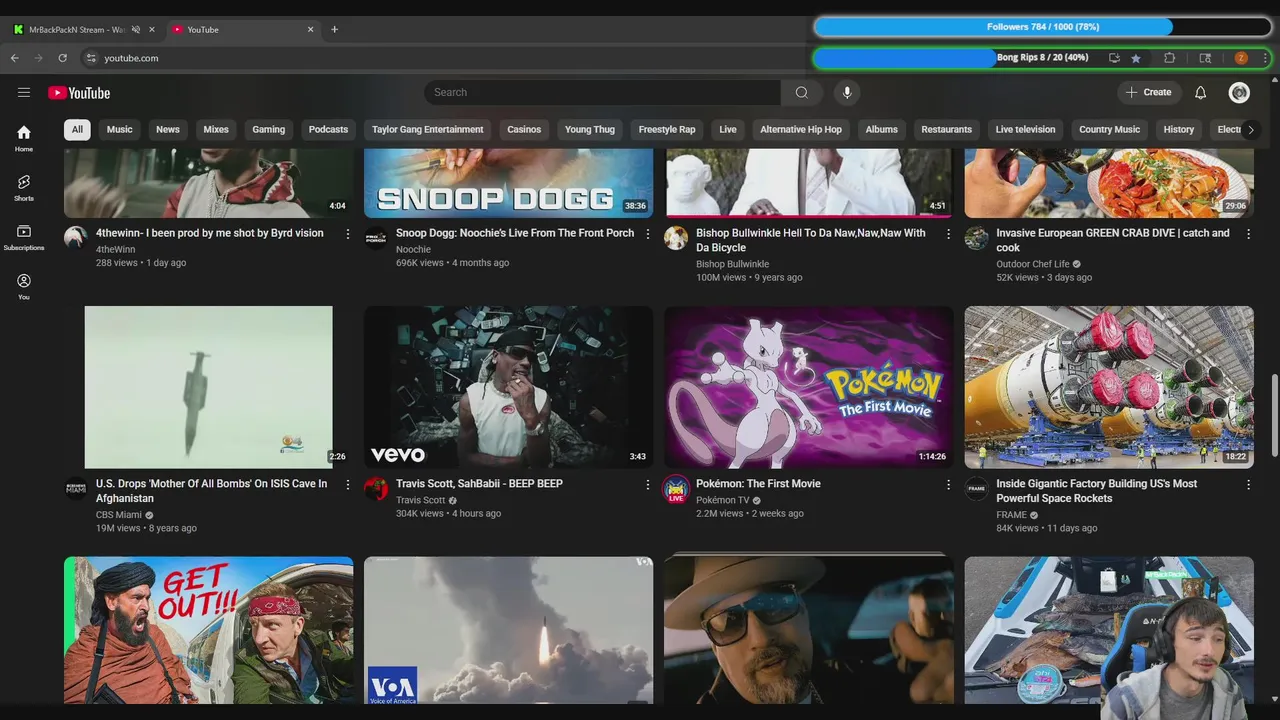Click the magnifier search button
The height and width of the screenshot is (720, 1280).
802,92
